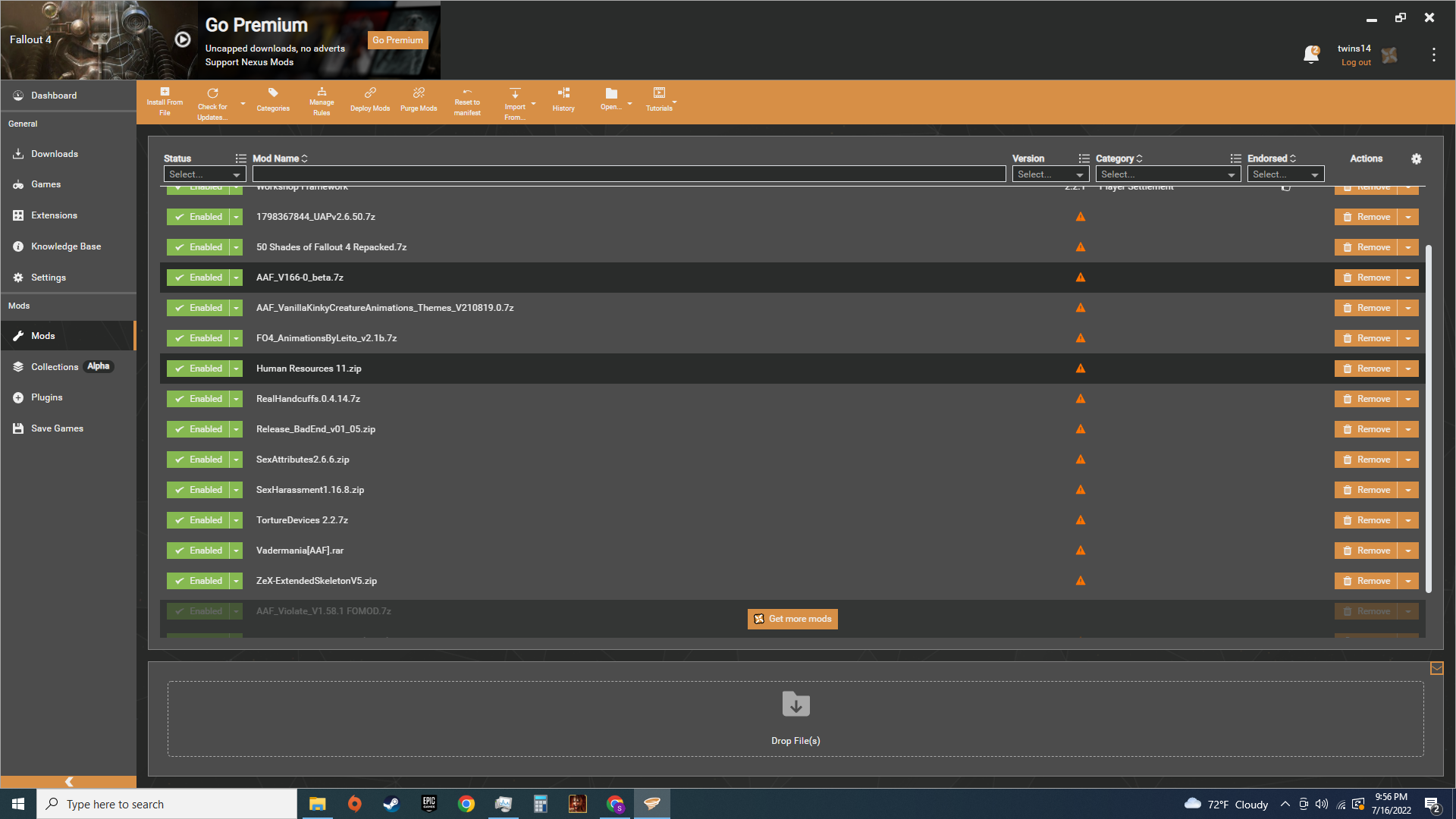Open Epic Games Launcher from taskbar
The image size is (1456, 819).
pyautogui.click(x=428, y=804)
